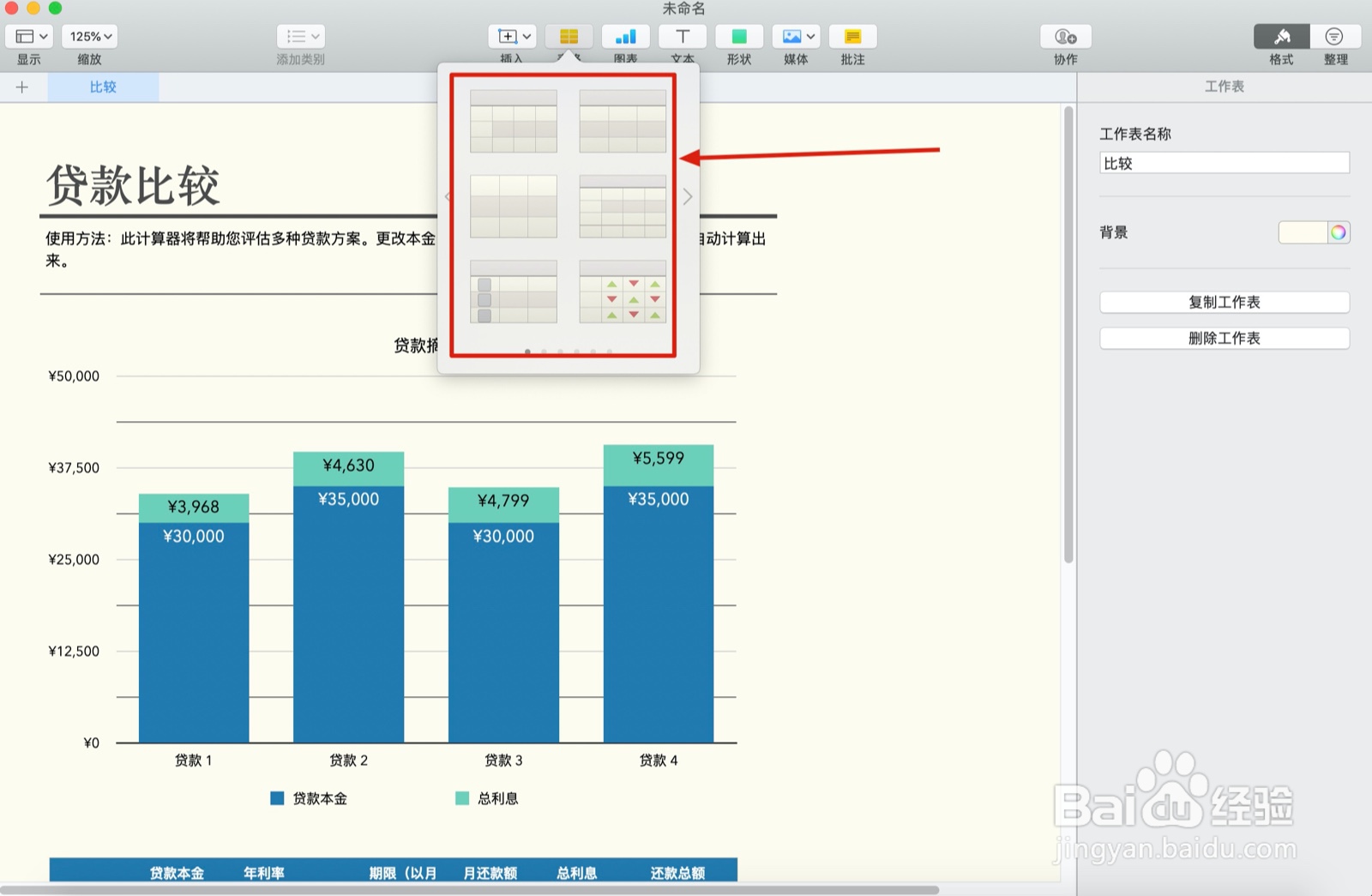
Task: Click the 复制工作表 (Duplicate Sheet) button
Action: [1224, 302]
